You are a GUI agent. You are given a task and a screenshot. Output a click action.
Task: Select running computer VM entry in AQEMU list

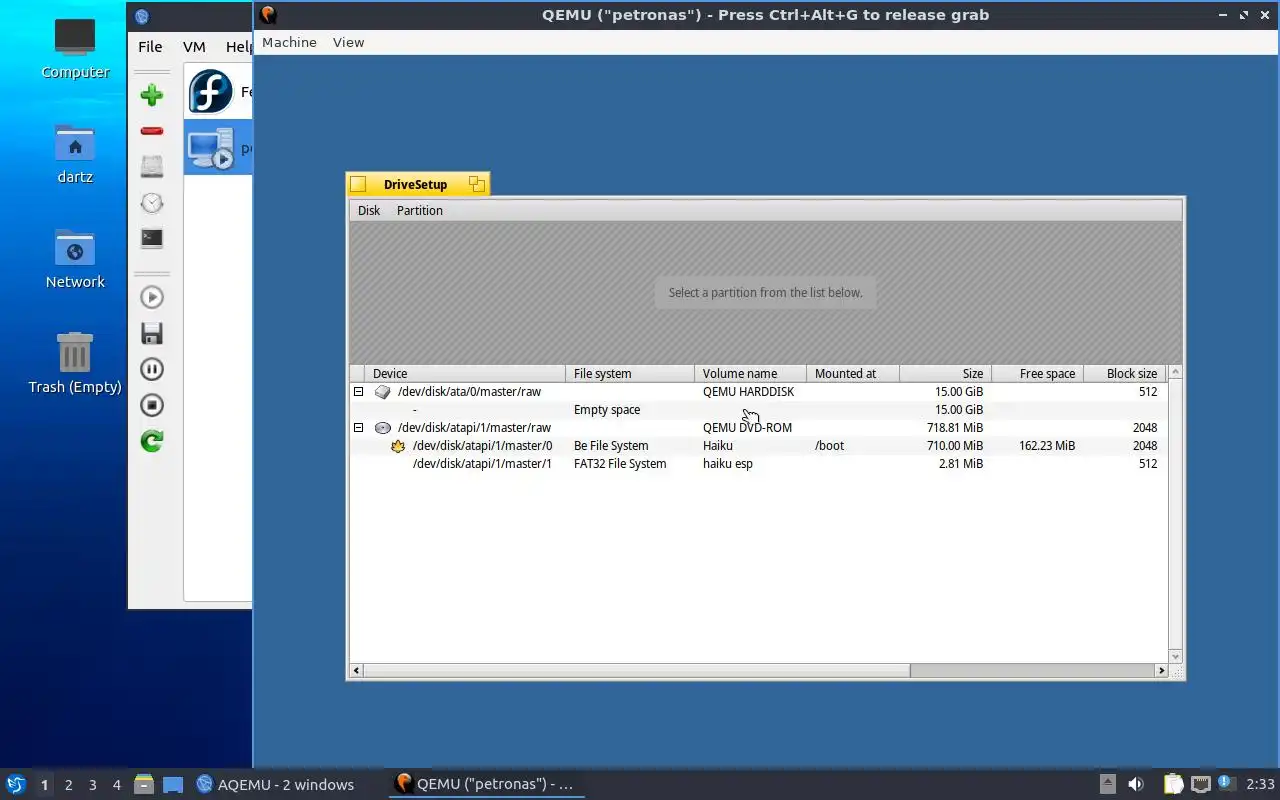(x=218, y=148)
